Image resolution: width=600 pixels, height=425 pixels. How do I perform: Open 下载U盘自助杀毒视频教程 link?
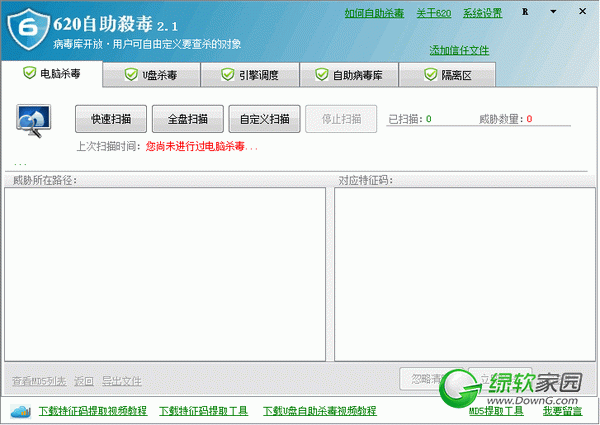(320, 411)
